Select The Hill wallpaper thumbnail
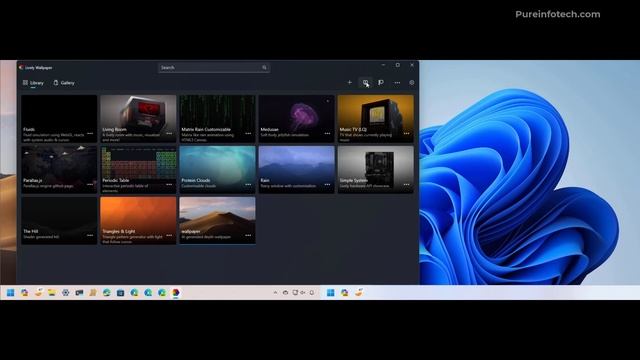The width and height of the screenshot is (640, 360). pyautogui.click(x=59, y=221)
